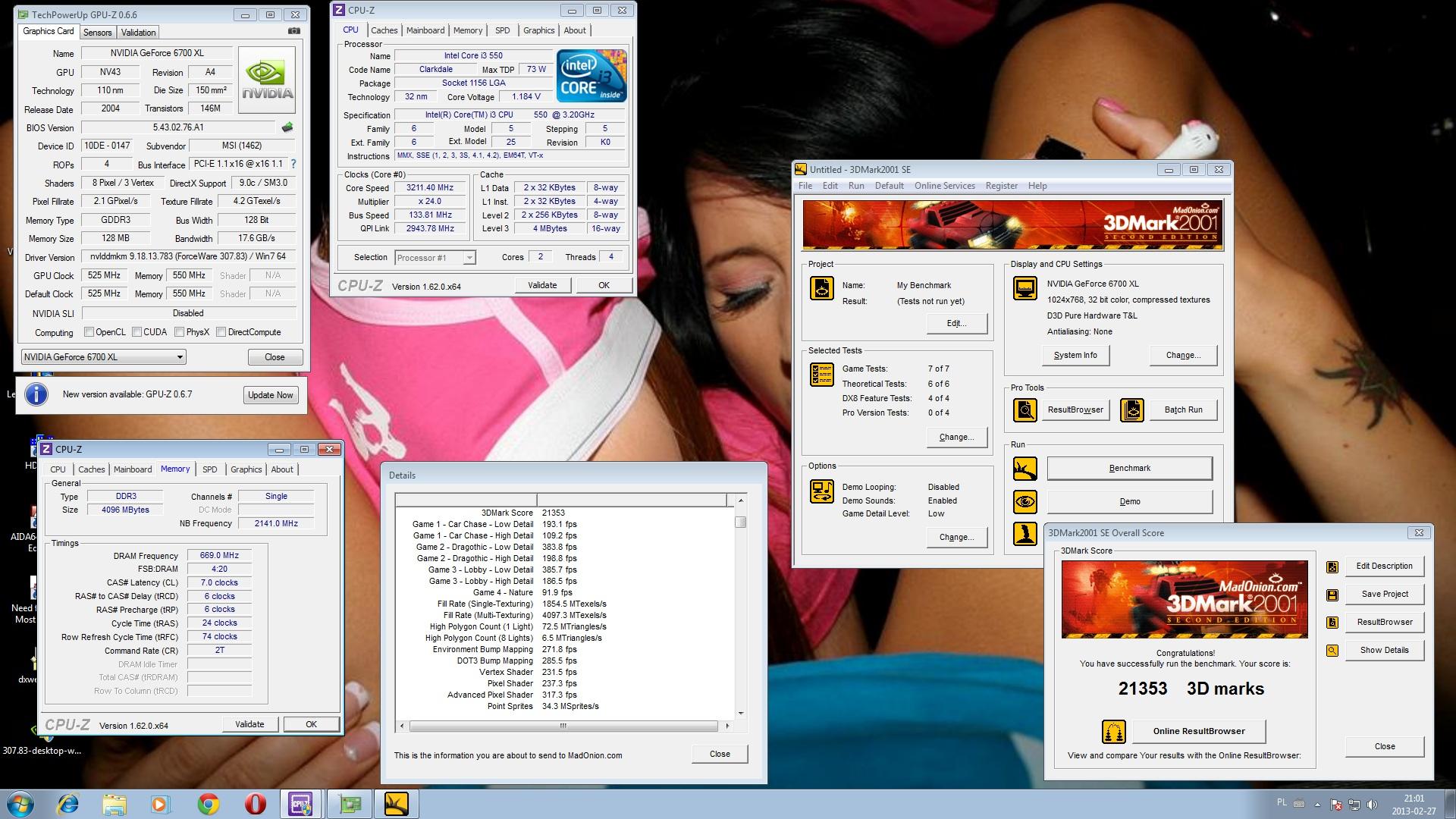This screenshot has width=1456, height=819.
Task: Click the Options icon in 3DMark2001
Action: coord(822,491)
